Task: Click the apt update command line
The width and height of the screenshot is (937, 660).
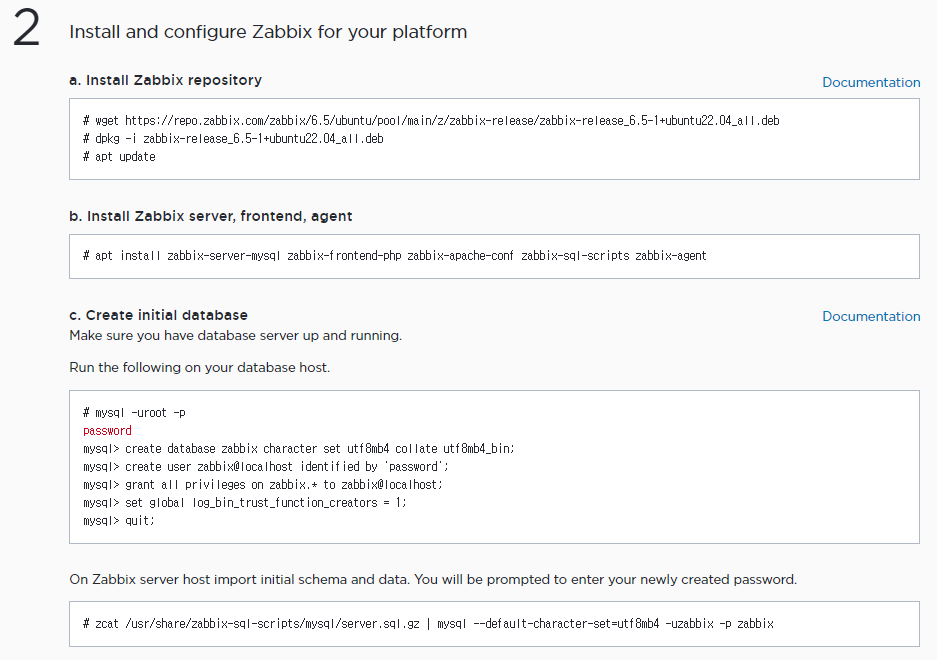Action: (119, 157)
